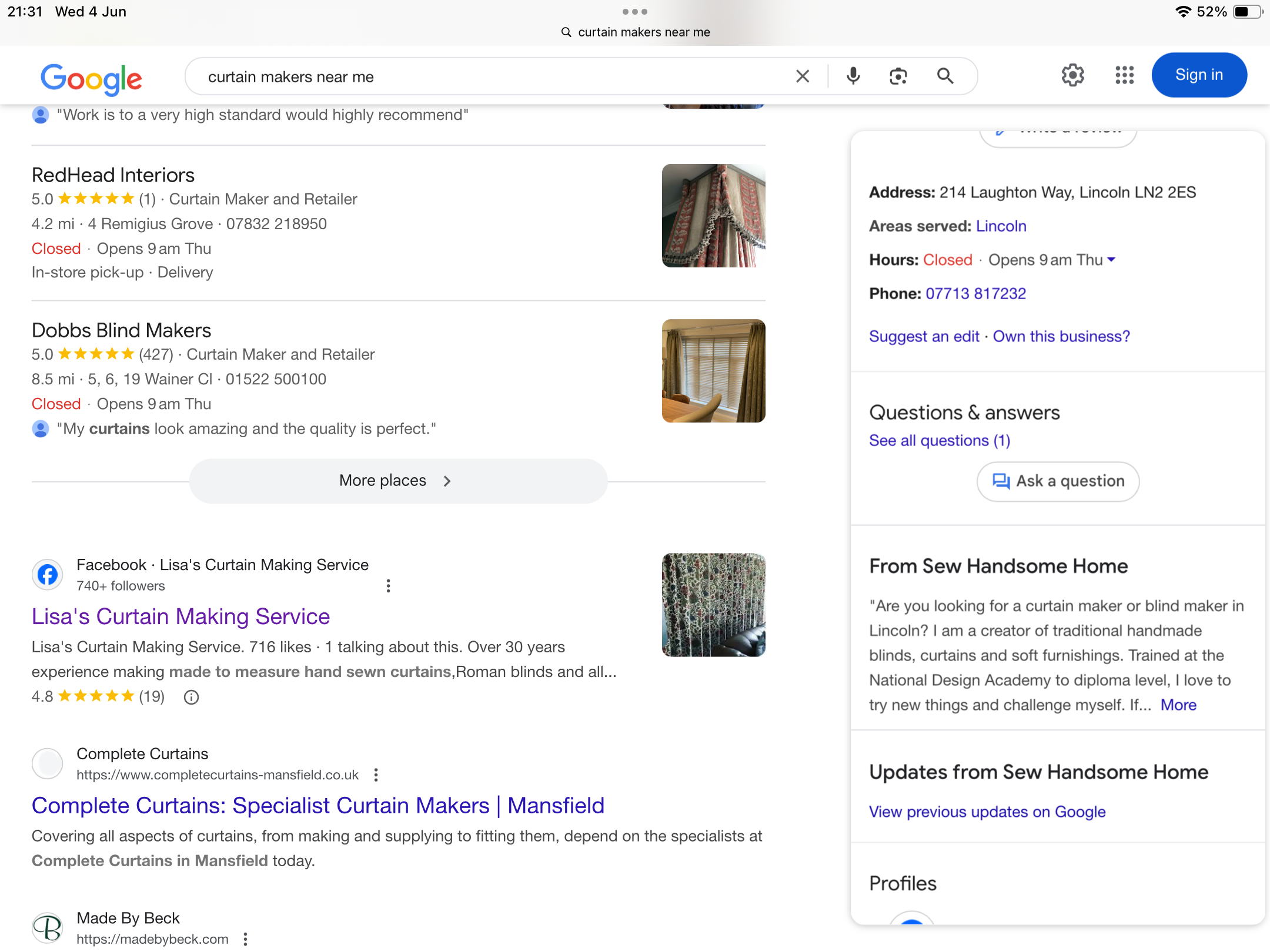Screen dimensions: 1270x952
Task: Open View previous updates on Google
Action: 988,812
